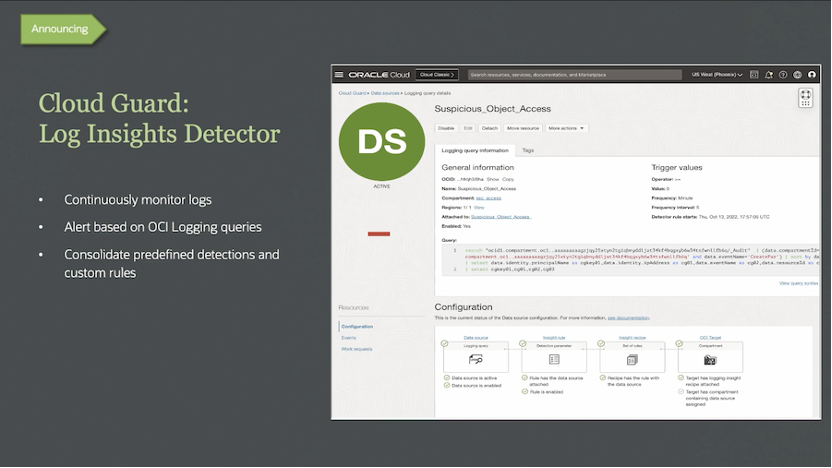Click the Detection parameter list icon
The image size is (832, 468).
coord(554,360)
